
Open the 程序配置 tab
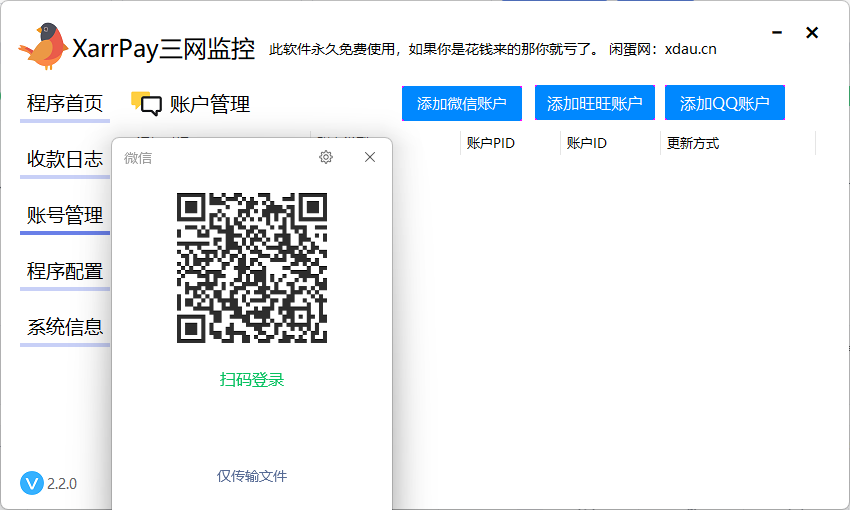[65, 272]
